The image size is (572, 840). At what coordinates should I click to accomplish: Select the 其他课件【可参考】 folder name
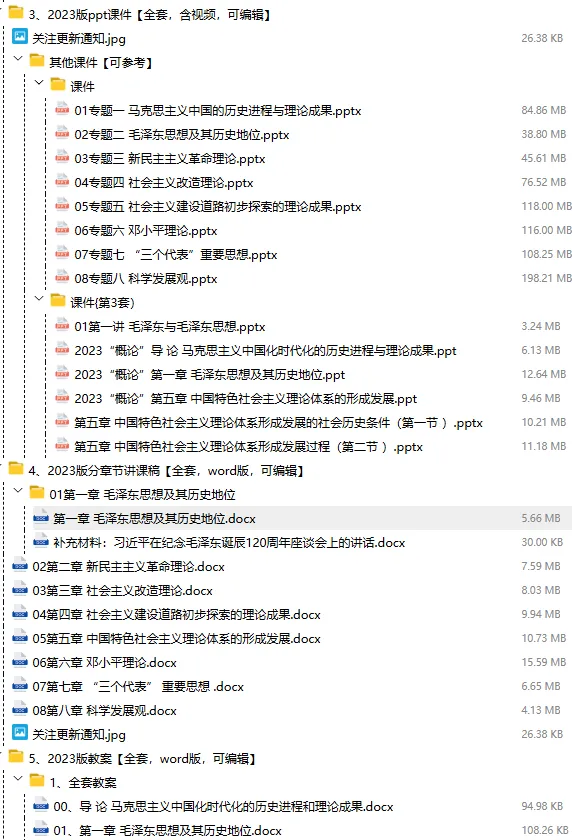(102, 63)
